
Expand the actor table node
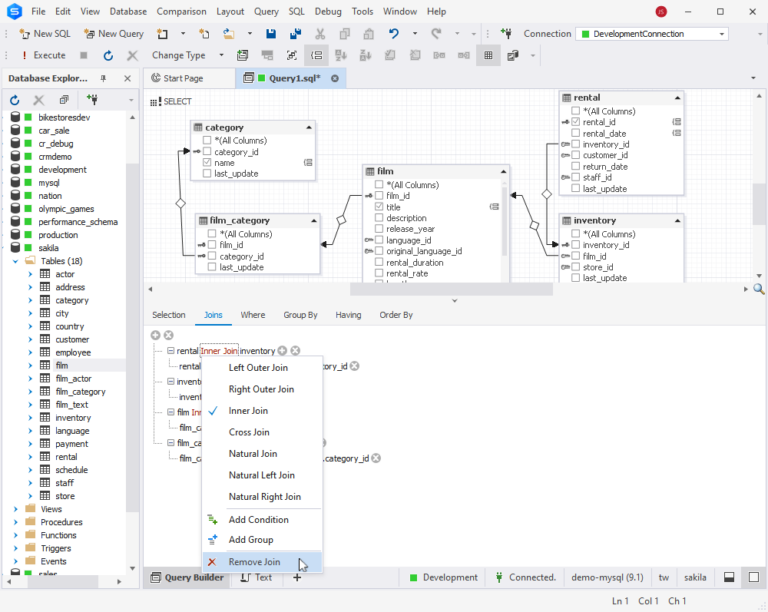pyautogui.click(x=30, y=274)
